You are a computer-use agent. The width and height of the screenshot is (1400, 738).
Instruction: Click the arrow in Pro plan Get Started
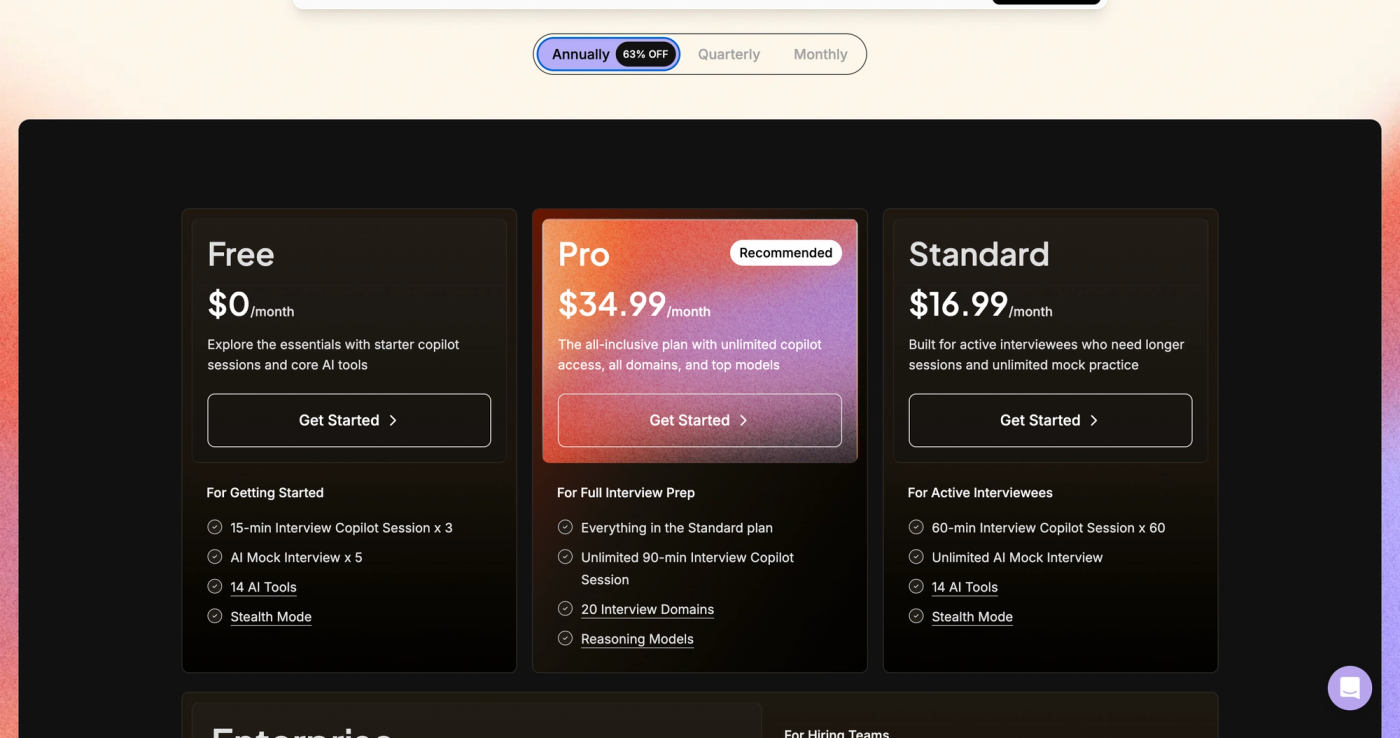pos(743,420)
